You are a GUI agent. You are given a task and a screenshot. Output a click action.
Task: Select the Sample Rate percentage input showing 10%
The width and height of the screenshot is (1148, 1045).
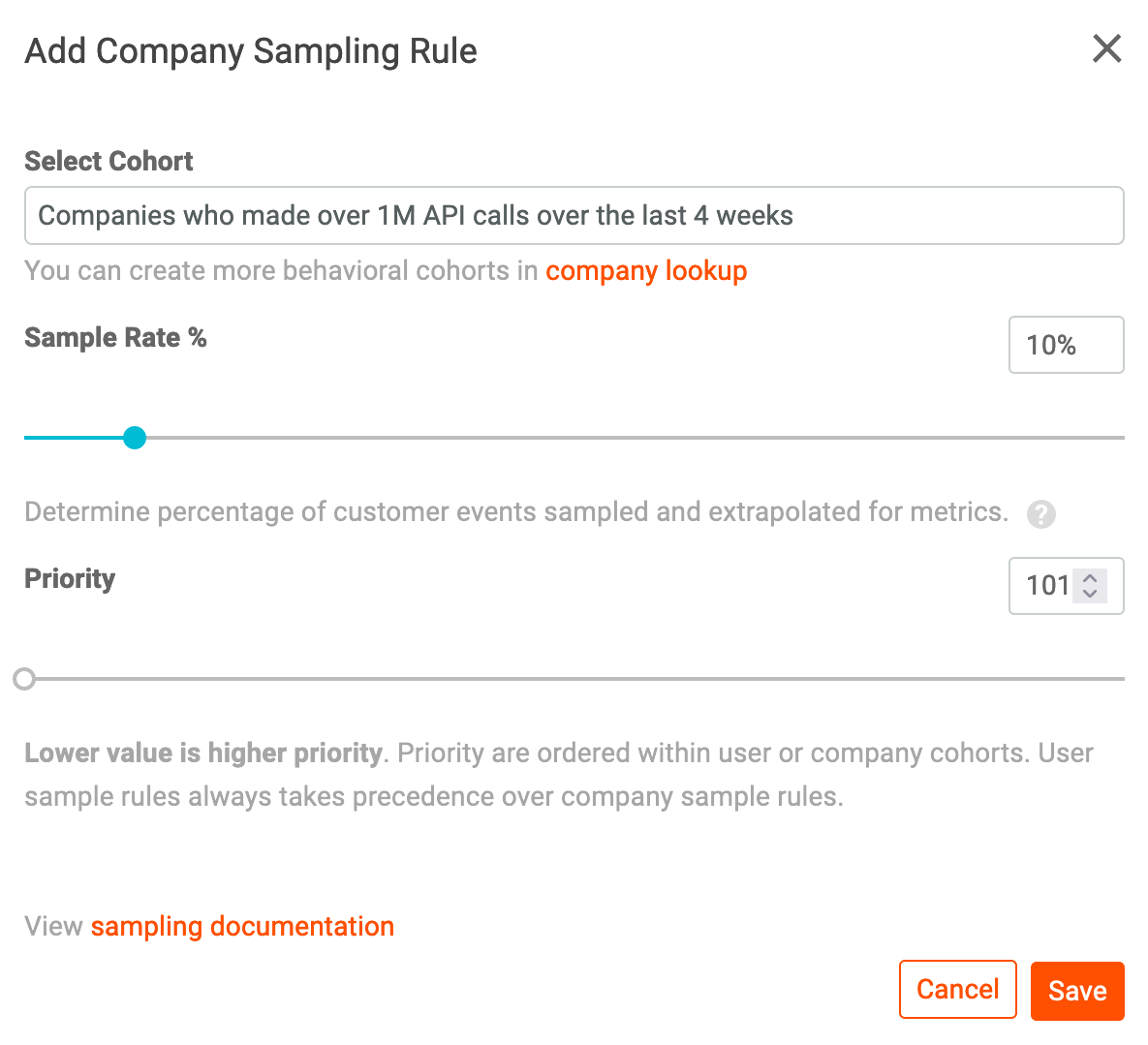coord(1066,345)
